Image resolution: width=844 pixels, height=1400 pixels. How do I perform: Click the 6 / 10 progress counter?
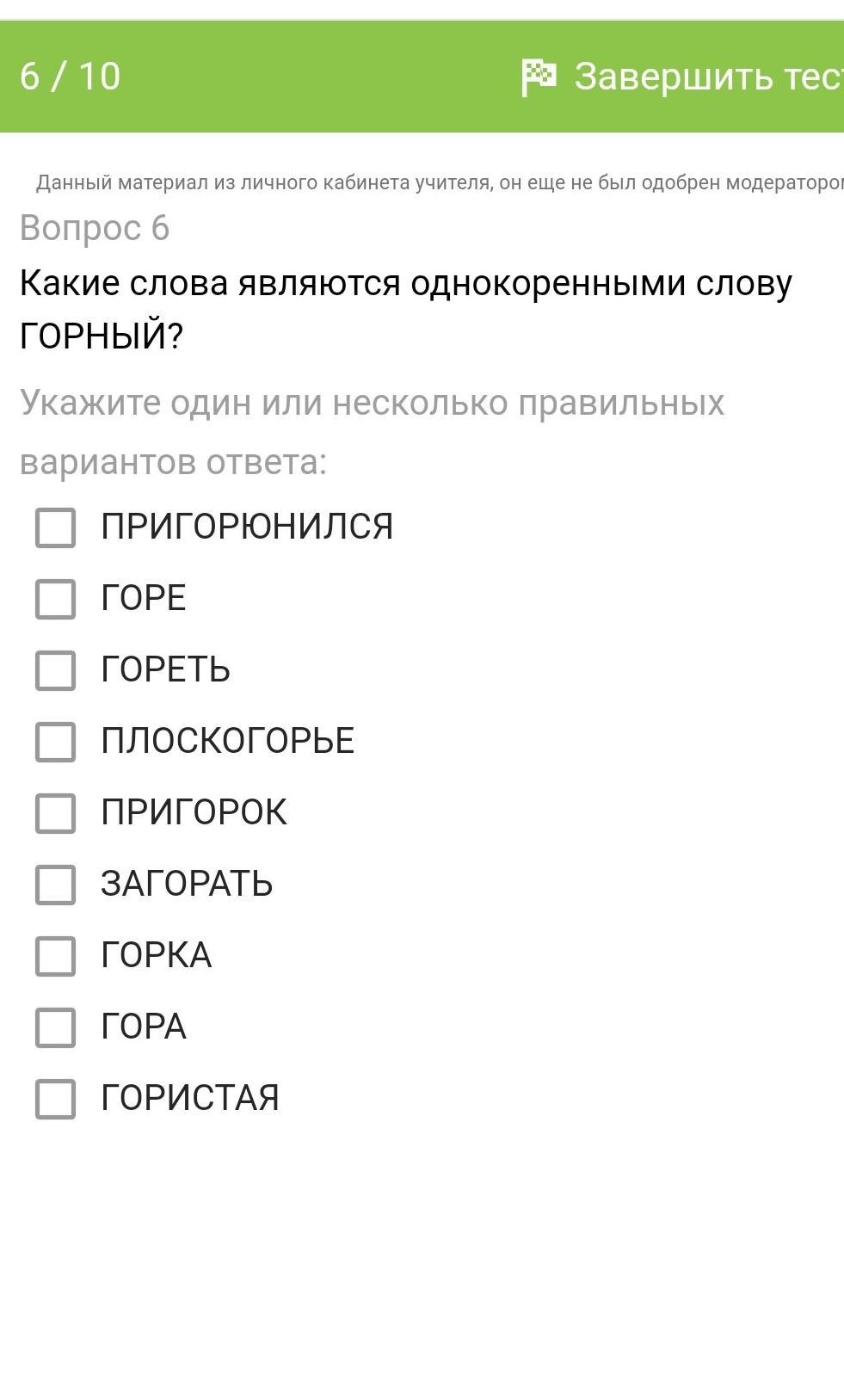tap(71, 77)
